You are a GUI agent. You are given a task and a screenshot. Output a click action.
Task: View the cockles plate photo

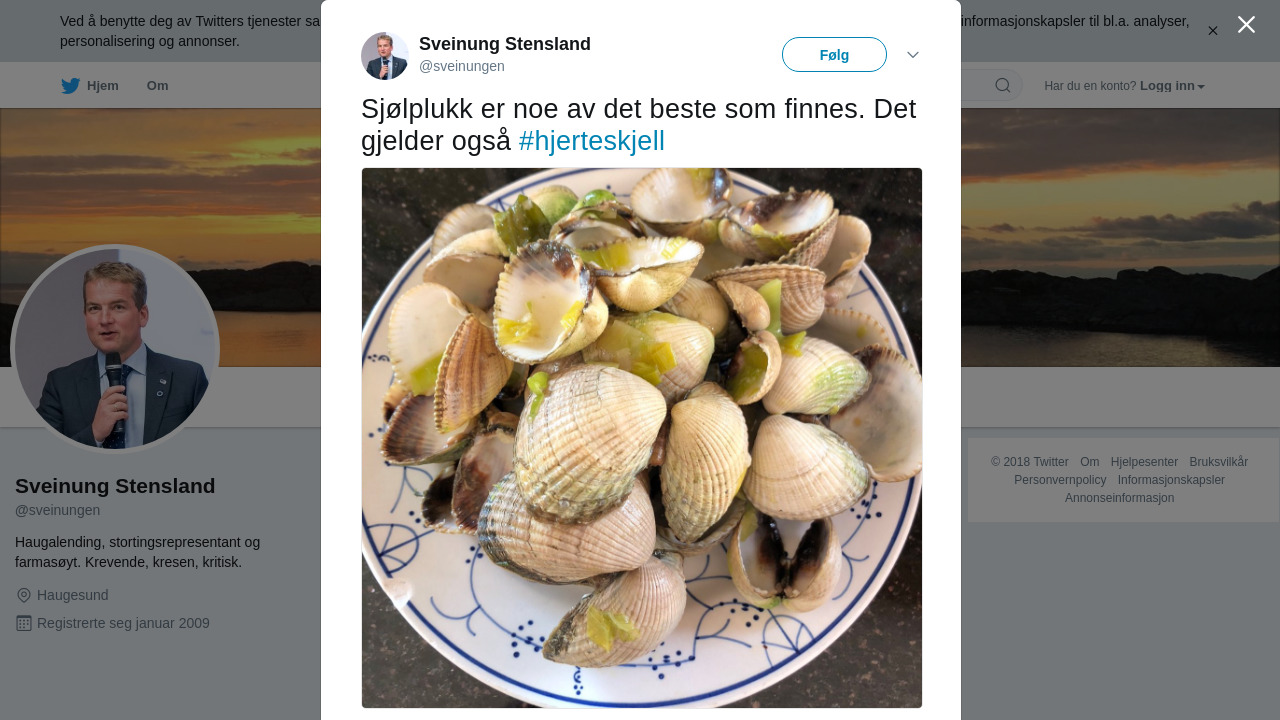coord(642,438)
